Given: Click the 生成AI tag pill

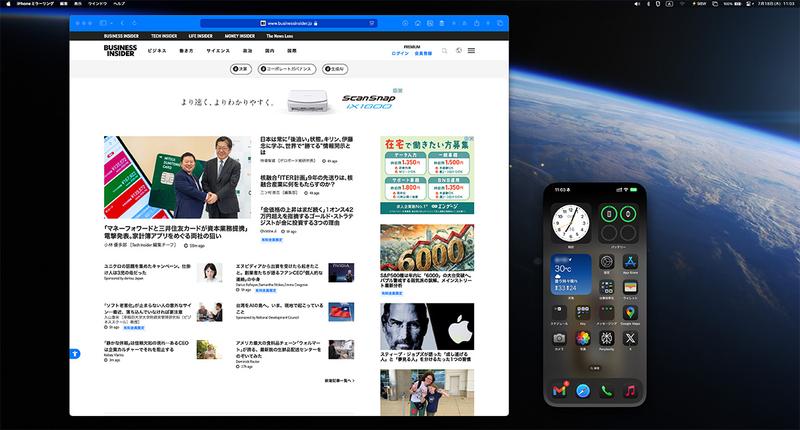Looking at the screenshot, I should pyautogui.click(x=335, y=69).
